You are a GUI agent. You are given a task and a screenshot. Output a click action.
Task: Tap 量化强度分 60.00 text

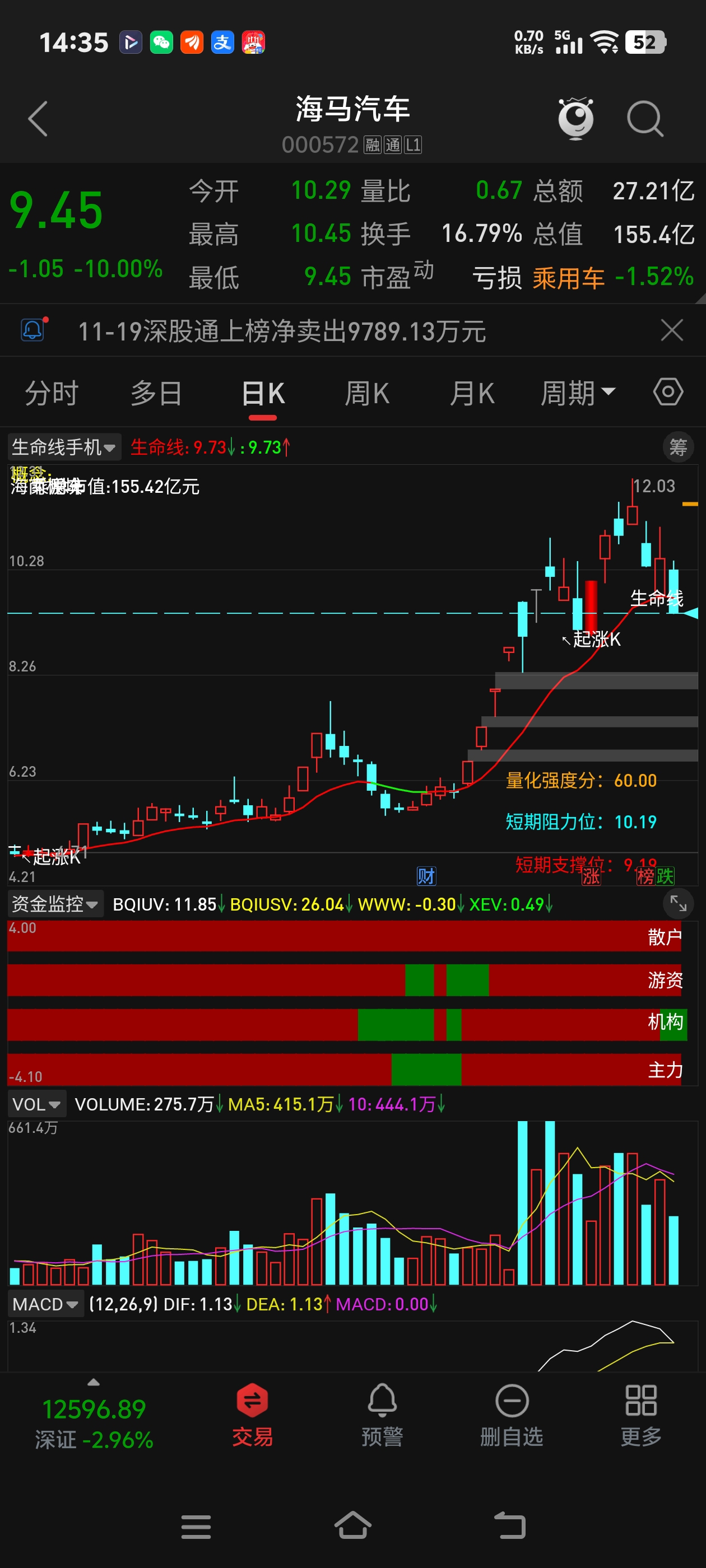pyautogui.click(x=581, y=780)
